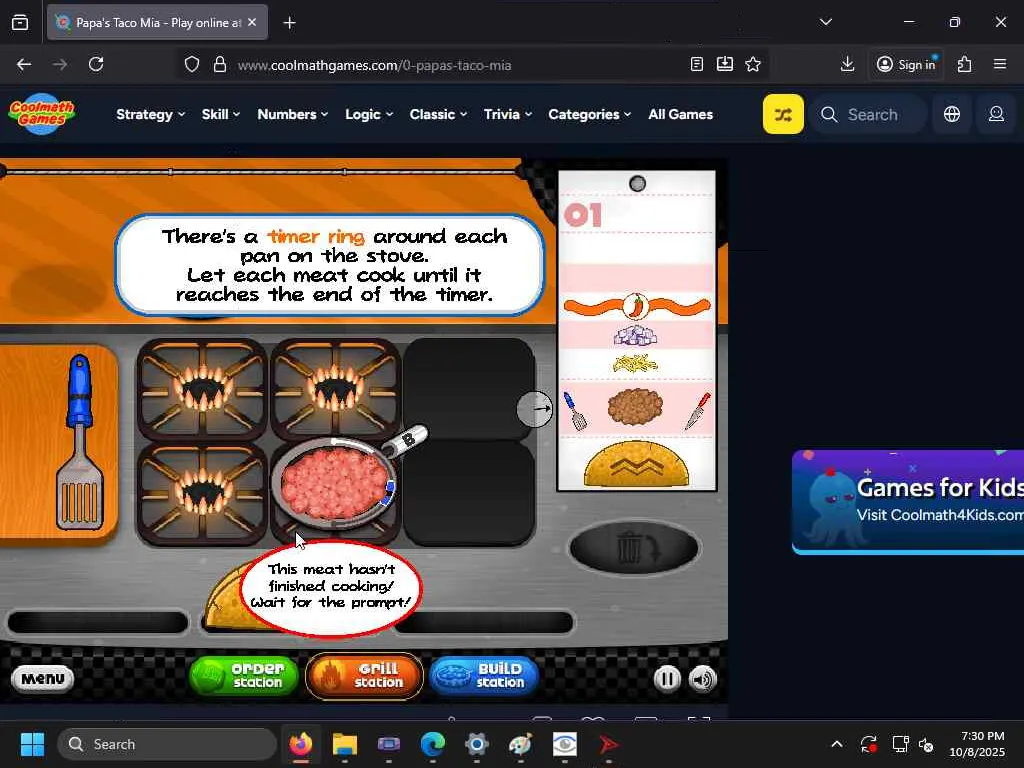Show hidden system tray icons

click(837, 744)
